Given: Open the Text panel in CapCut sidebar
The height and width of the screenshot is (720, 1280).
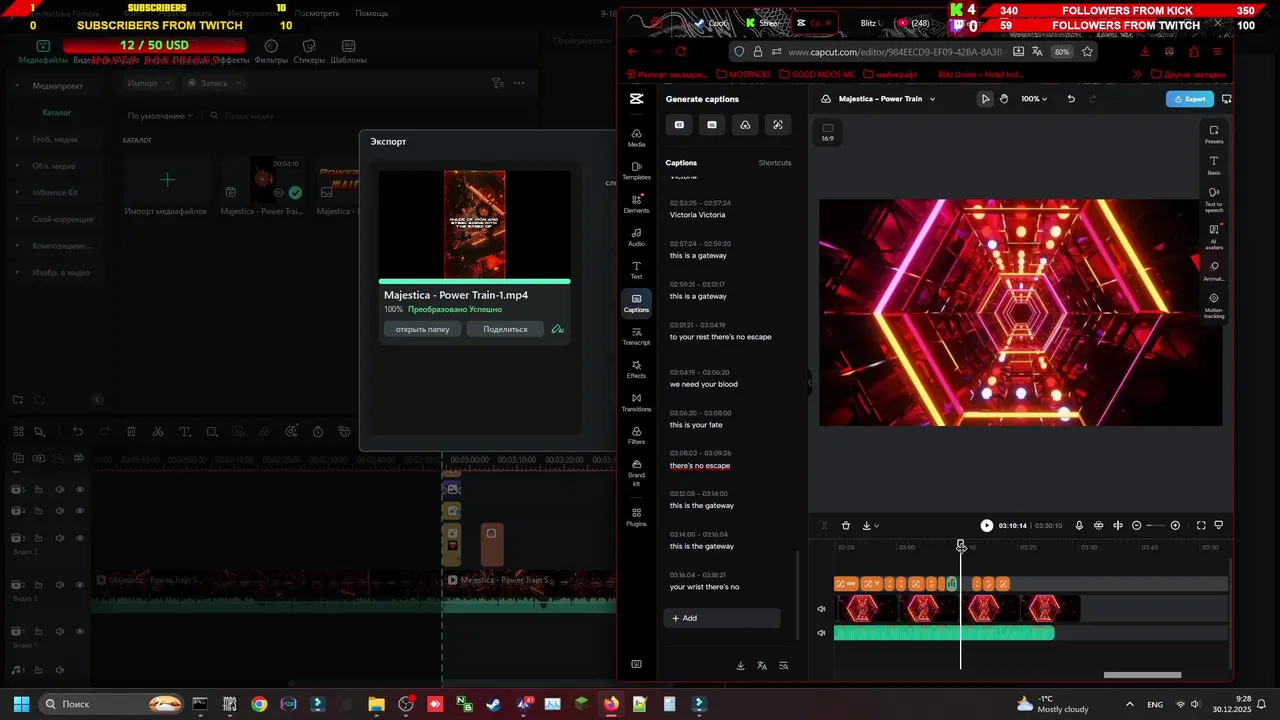Looking at the screenshot, I should click(636, 270).
